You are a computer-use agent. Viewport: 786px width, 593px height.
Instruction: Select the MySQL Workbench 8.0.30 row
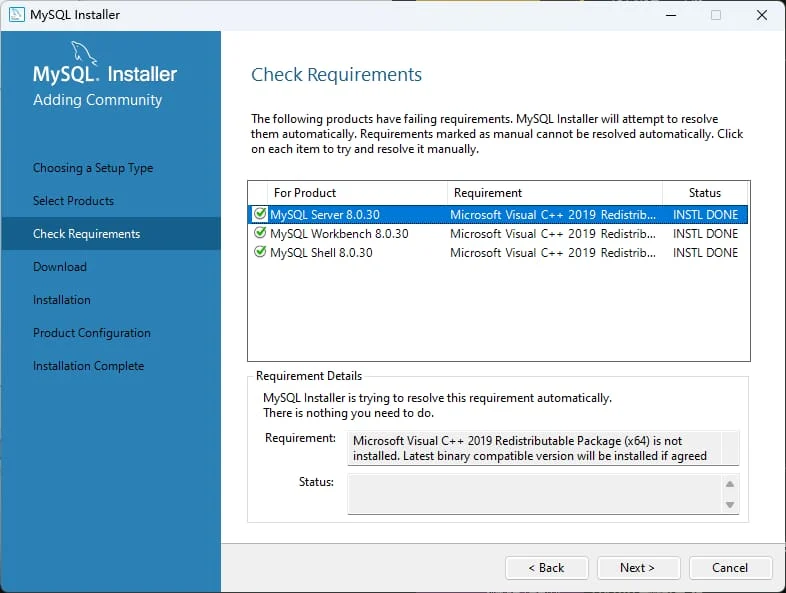coord(498,234)
